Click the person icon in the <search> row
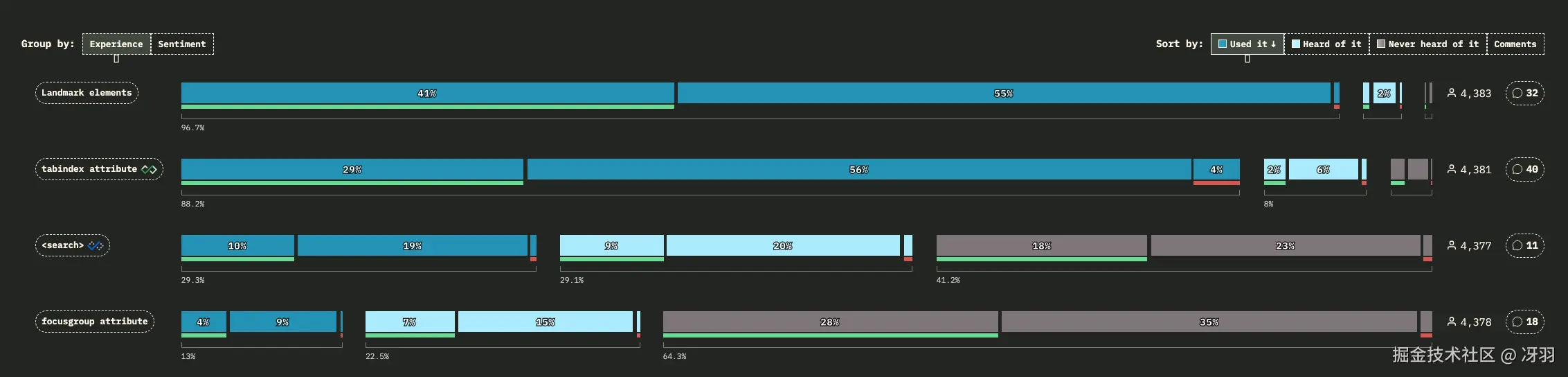 [x=1452, y=245]
